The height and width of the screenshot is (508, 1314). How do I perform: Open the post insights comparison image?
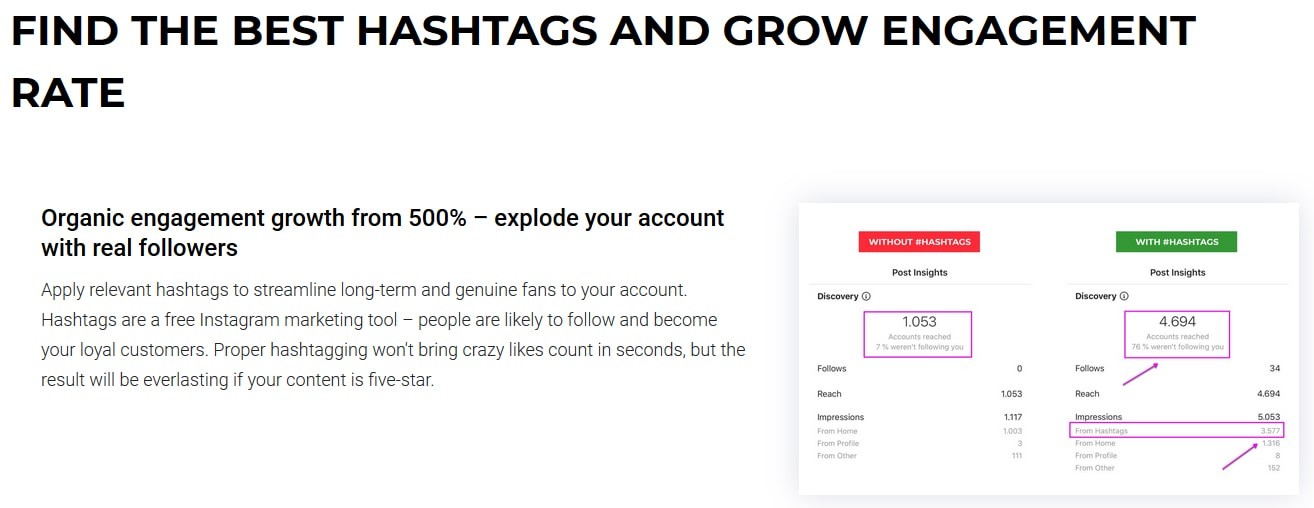(1048, 348)
